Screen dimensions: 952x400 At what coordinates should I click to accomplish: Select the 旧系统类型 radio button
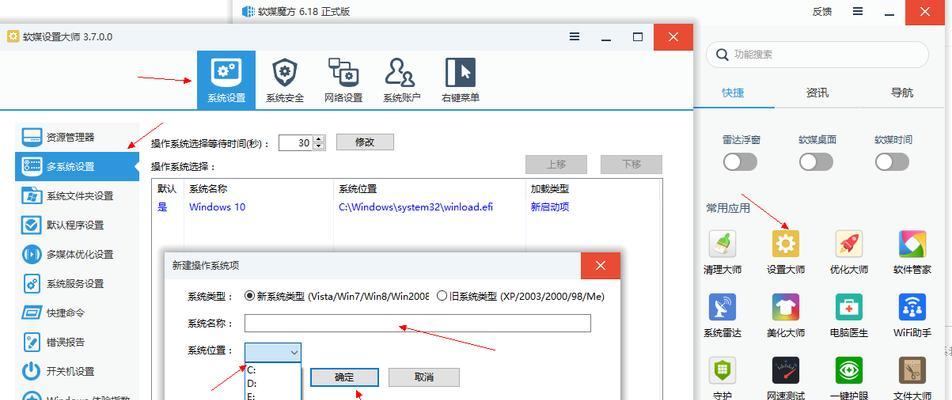[442, 296]
